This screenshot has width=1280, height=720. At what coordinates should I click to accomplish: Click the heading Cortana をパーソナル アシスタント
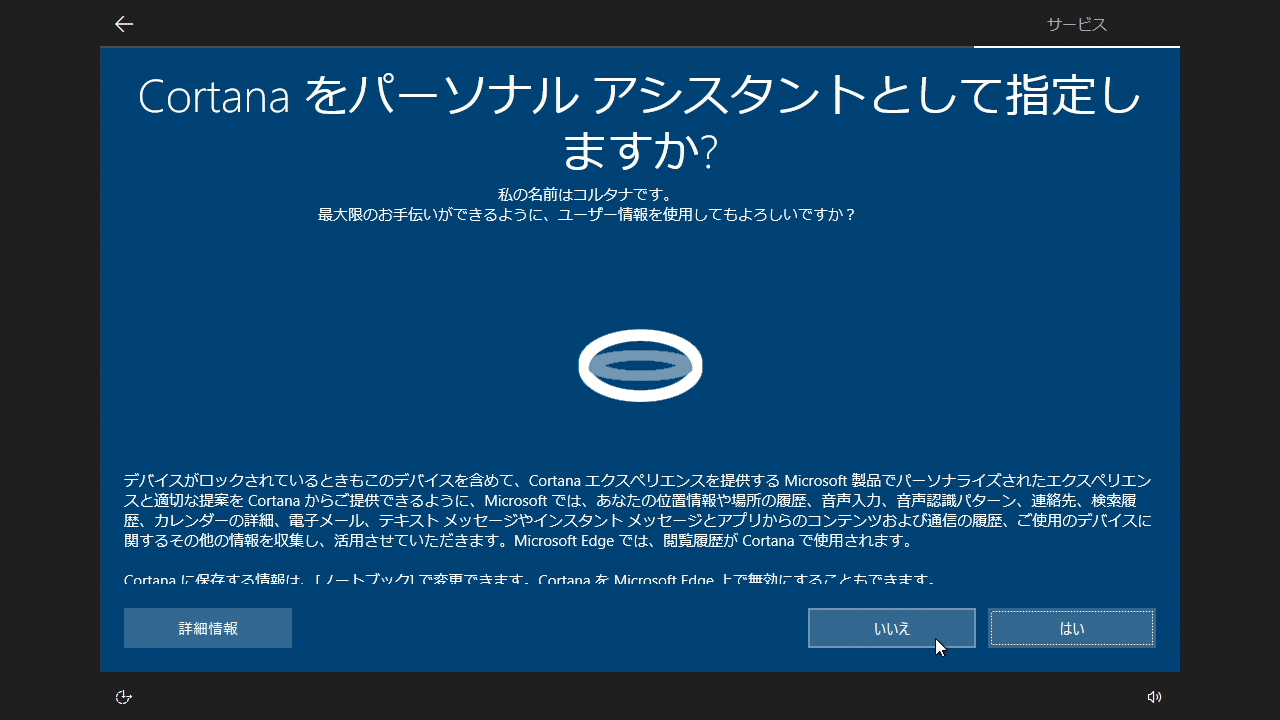(640, 123)
